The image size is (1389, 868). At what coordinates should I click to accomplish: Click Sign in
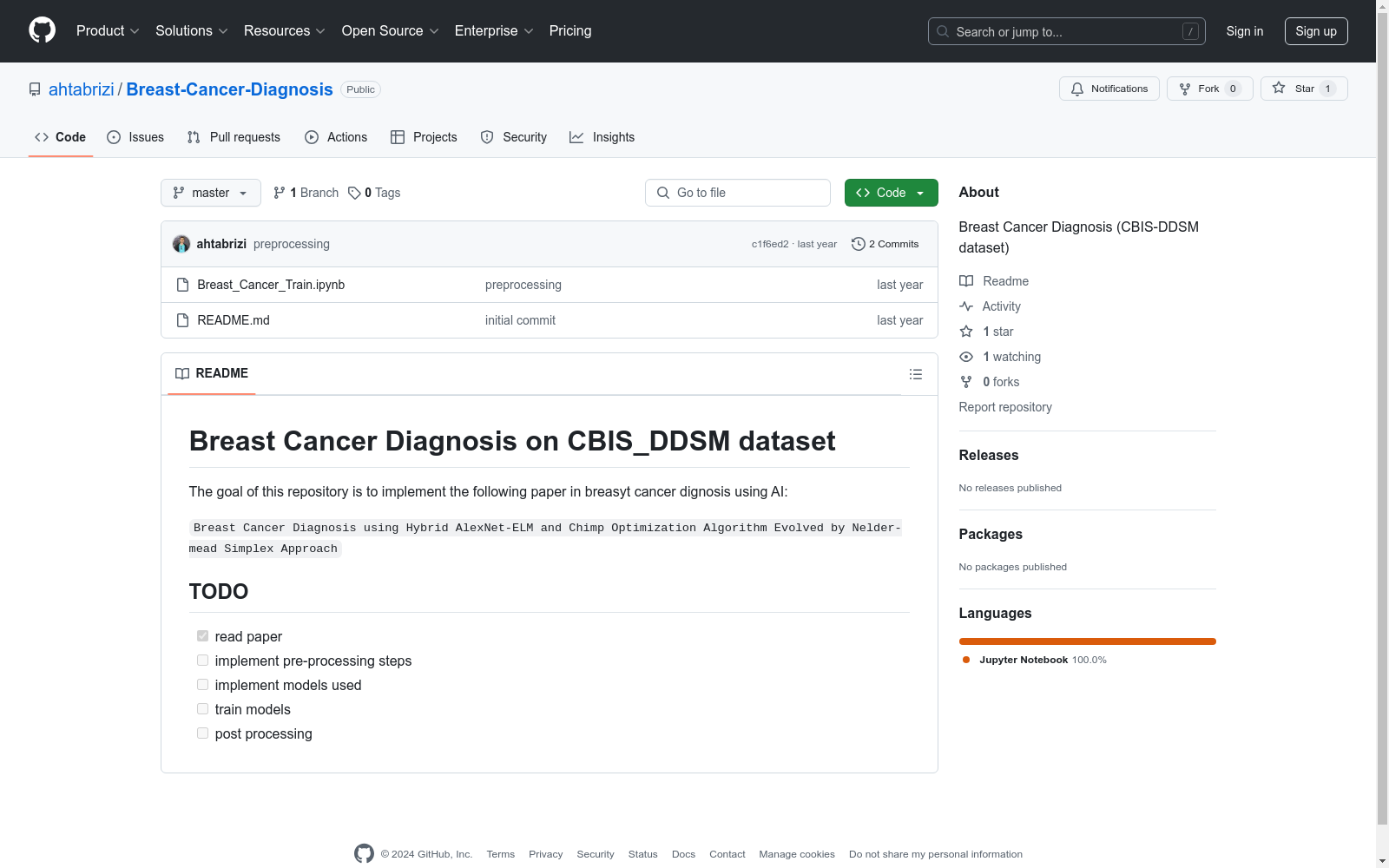coord(1245,31)
